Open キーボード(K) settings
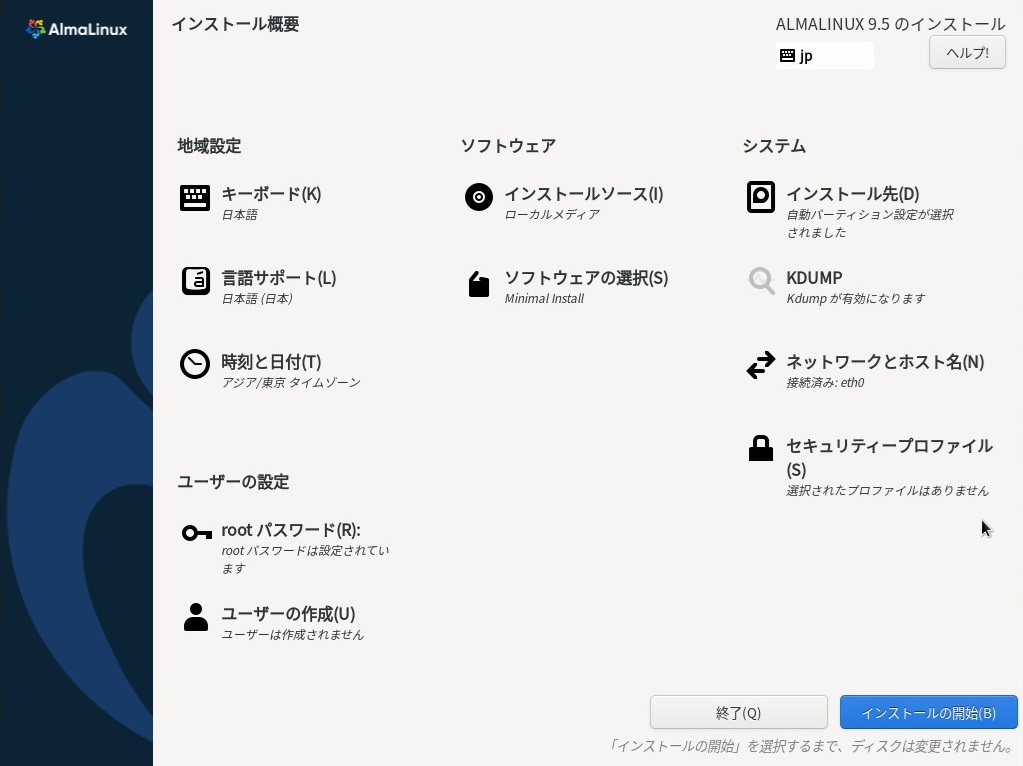Image resolution: width=1023 pixels, height=766 pixels. [x=271, y=194]
